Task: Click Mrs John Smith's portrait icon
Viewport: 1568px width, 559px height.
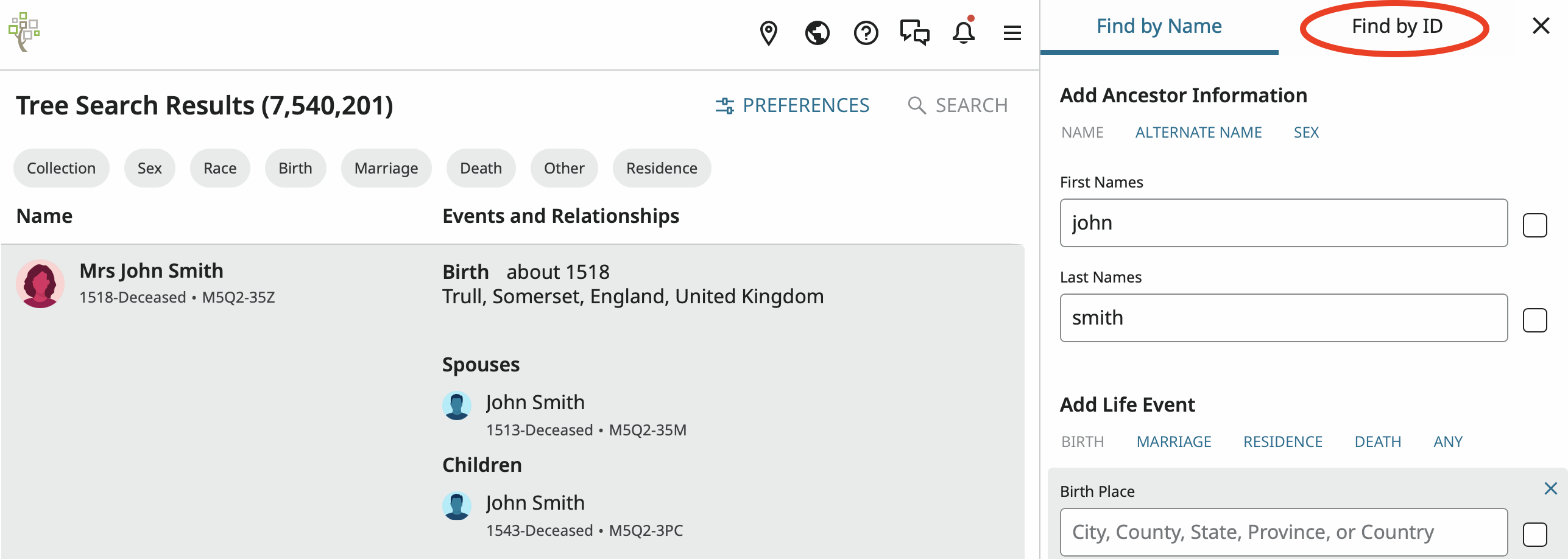Action: click(40, 284)
